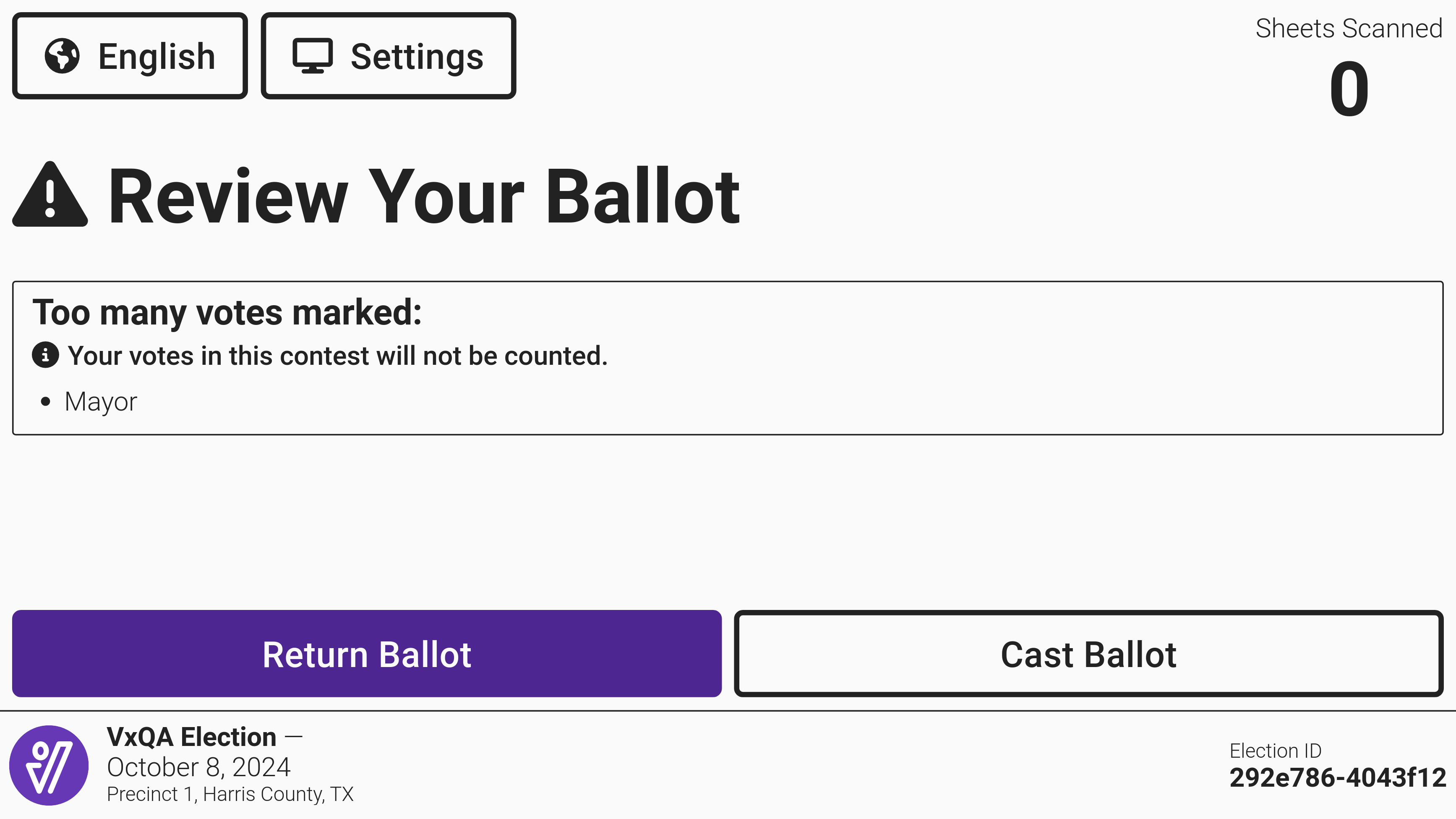1456x819 pixels.
Task: Click the info circle icon in the warning box
Action: point(45,355)
